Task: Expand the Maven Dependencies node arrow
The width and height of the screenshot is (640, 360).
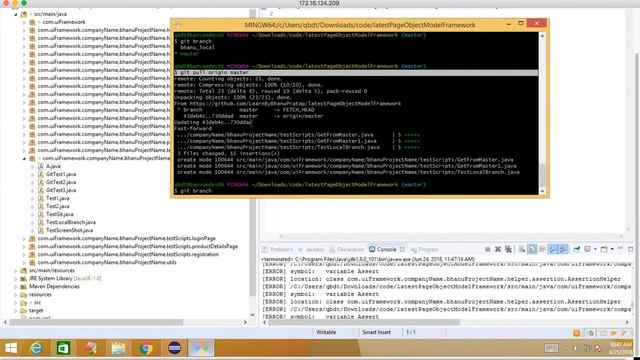Action: tap(16, 287)
